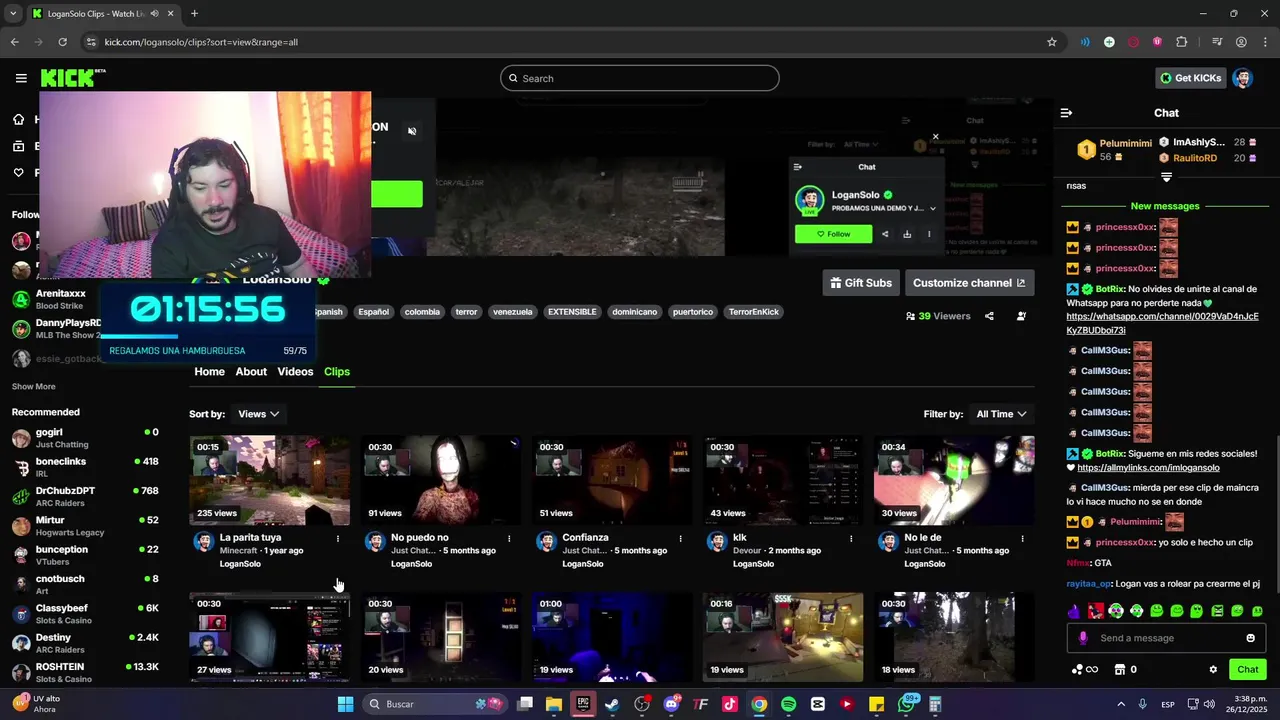The height and width of the screenshot is (720, 1280).
Task: Click the share icon next to viewer count
Action: (989, 316)
